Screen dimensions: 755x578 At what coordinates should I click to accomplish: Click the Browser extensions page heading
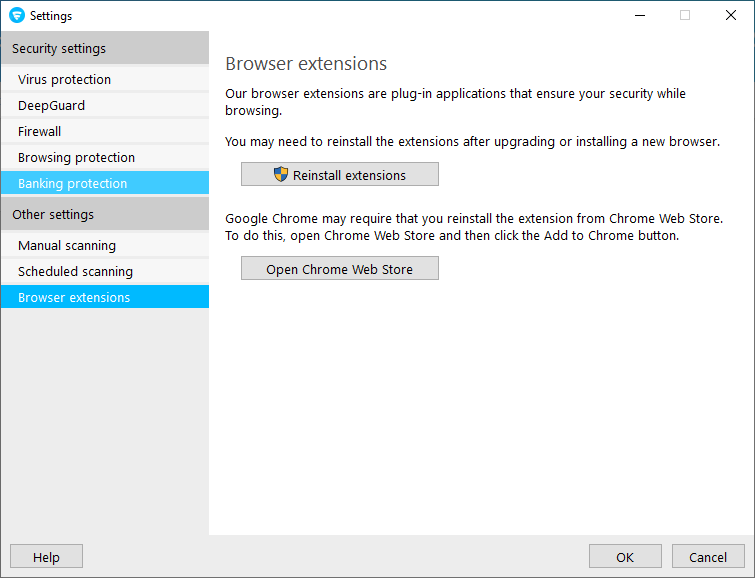tap(306, 64)
